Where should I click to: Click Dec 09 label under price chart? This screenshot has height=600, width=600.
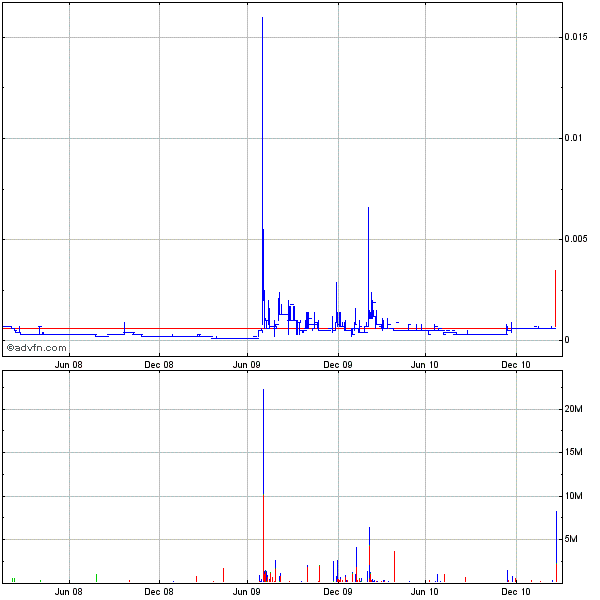pos(338,365)
